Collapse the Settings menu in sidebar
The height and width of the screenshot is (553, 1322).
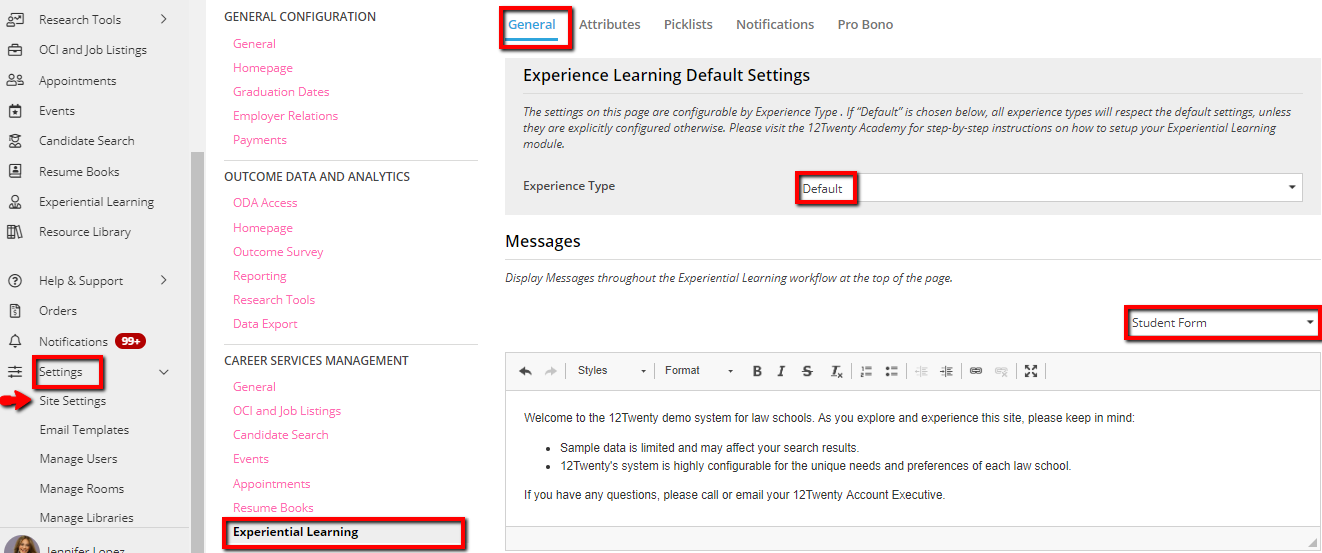tap(164, 372)
